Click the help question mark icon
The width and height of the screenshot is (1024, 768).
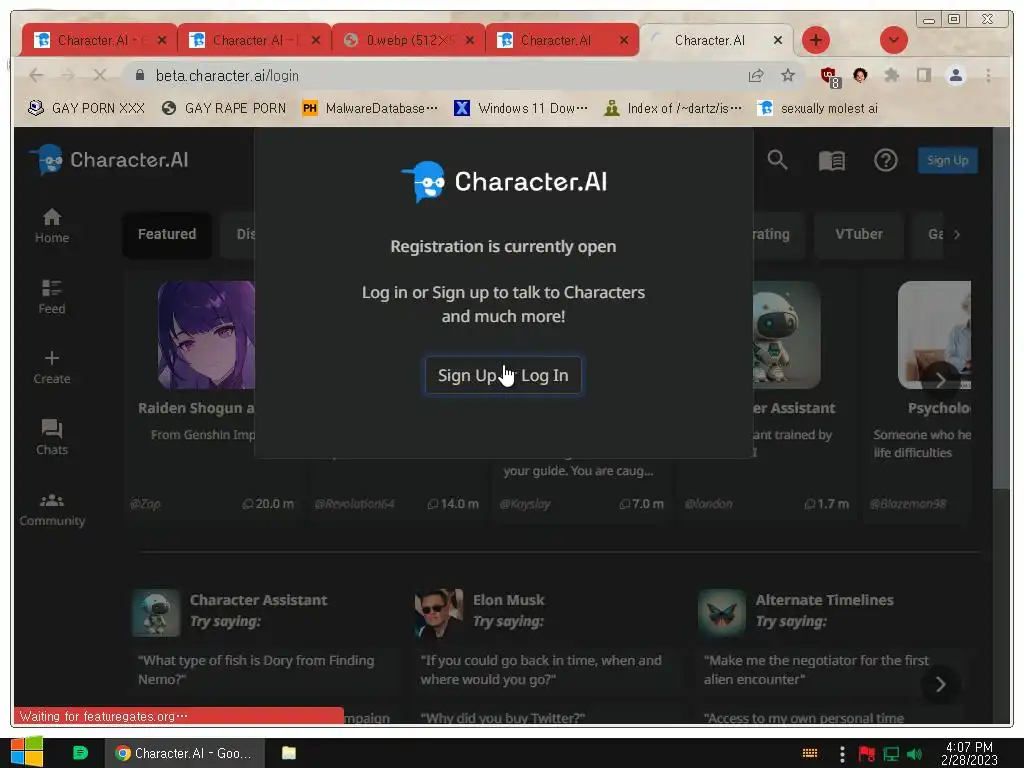(x=886, y=160)
